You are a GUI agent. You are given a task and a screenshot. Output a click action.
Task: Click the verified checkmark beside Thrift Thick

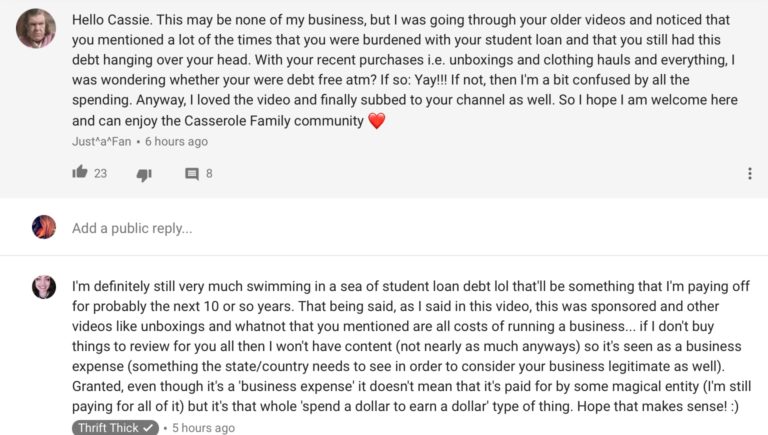click(x=149, y=428)
